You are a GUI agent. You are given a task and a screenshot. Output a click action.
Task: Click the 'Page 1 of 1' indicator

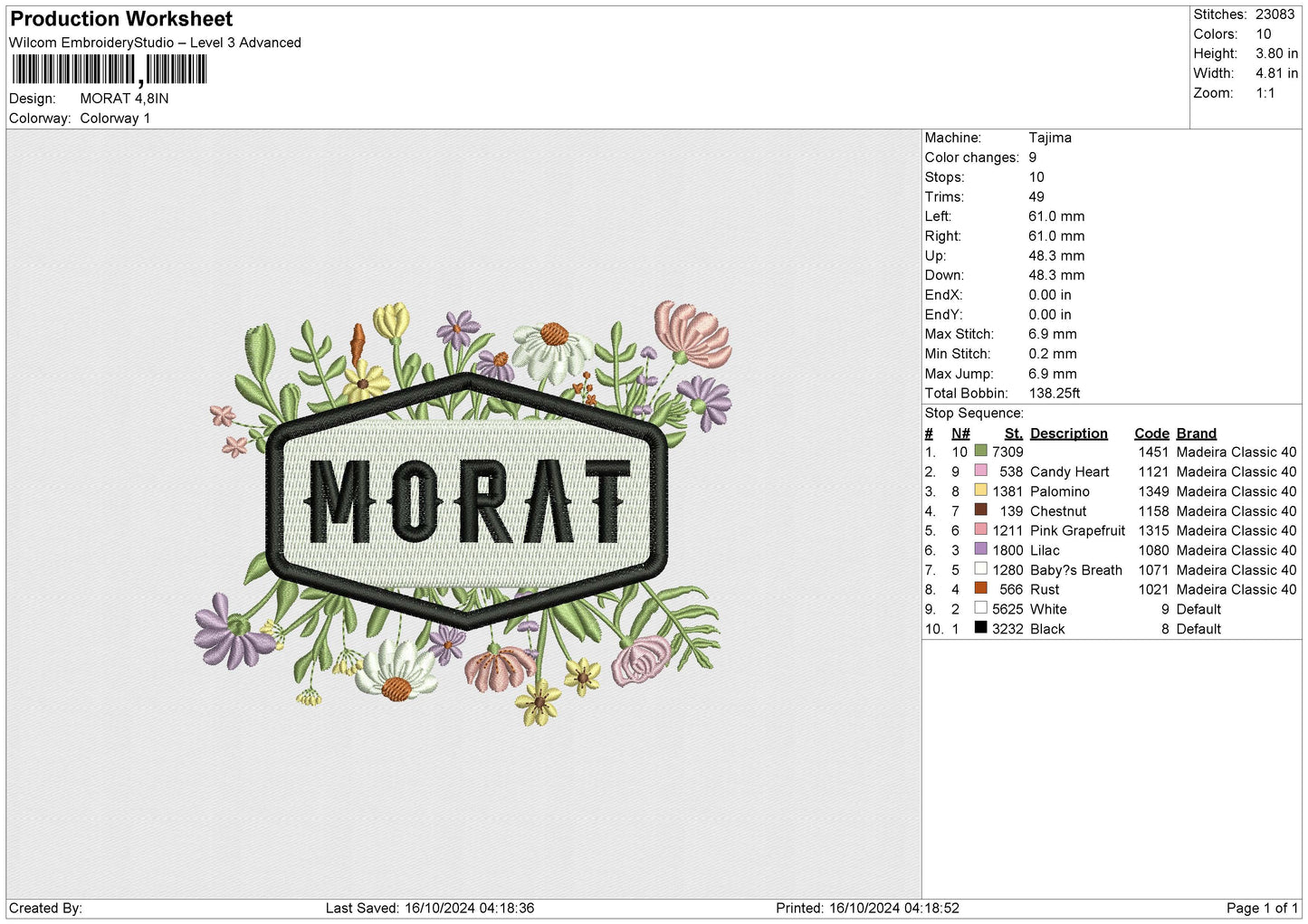tap(1262, 908)
